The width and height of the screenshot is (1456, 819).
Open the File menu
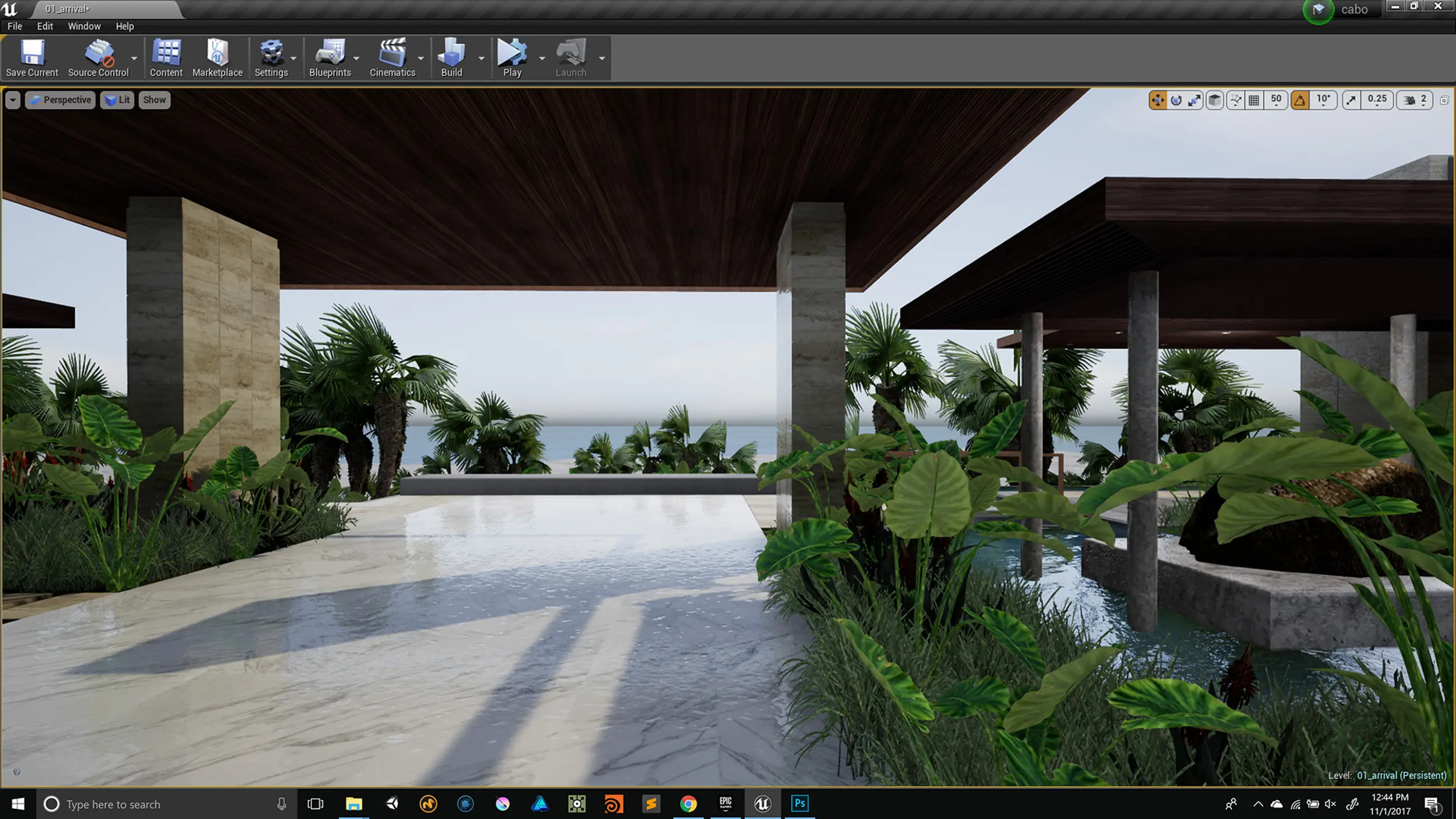tap(15, 26)
